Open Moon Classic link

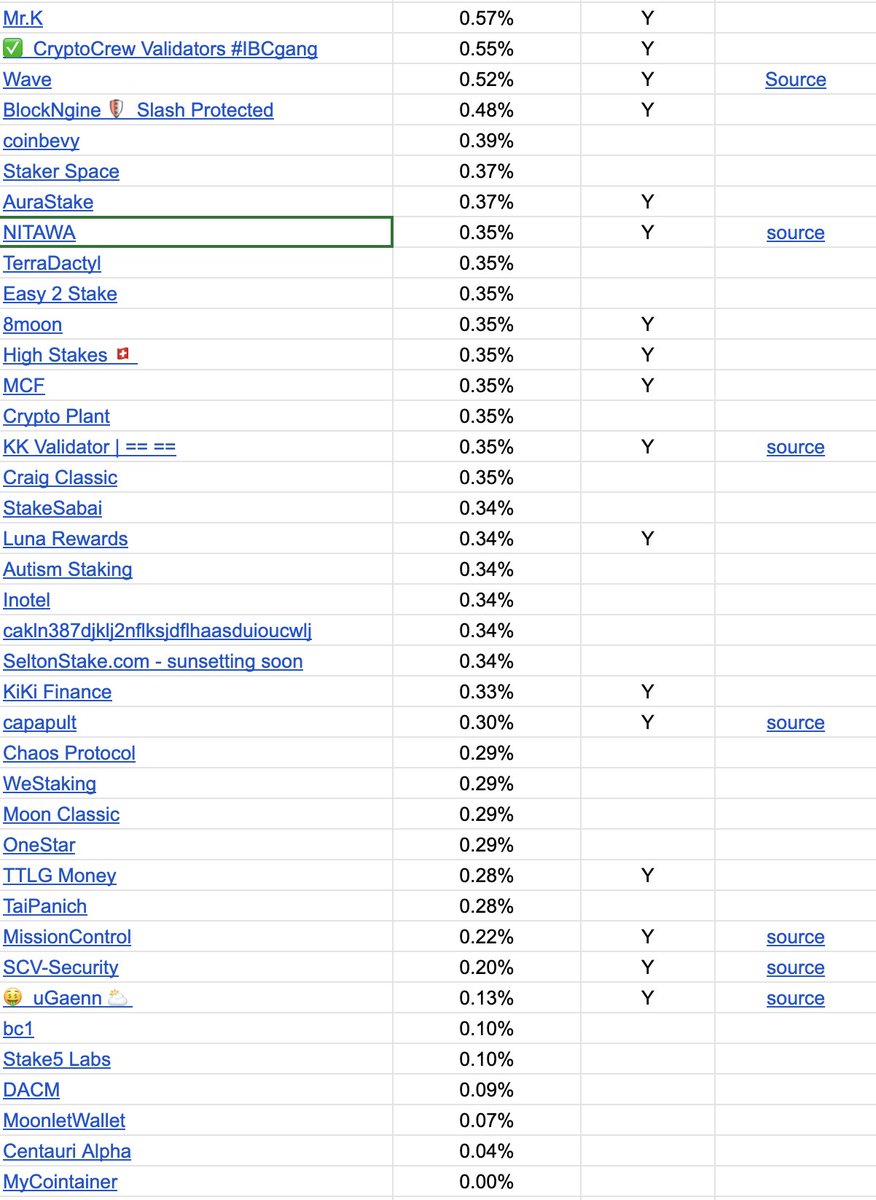point(61,814)
